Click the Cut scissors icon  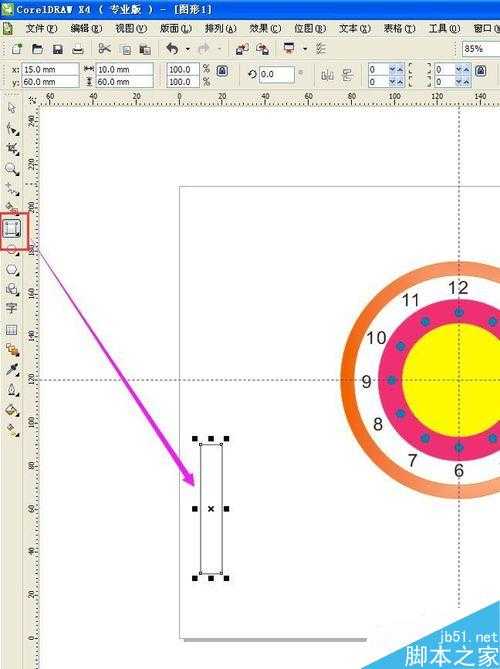104,49
